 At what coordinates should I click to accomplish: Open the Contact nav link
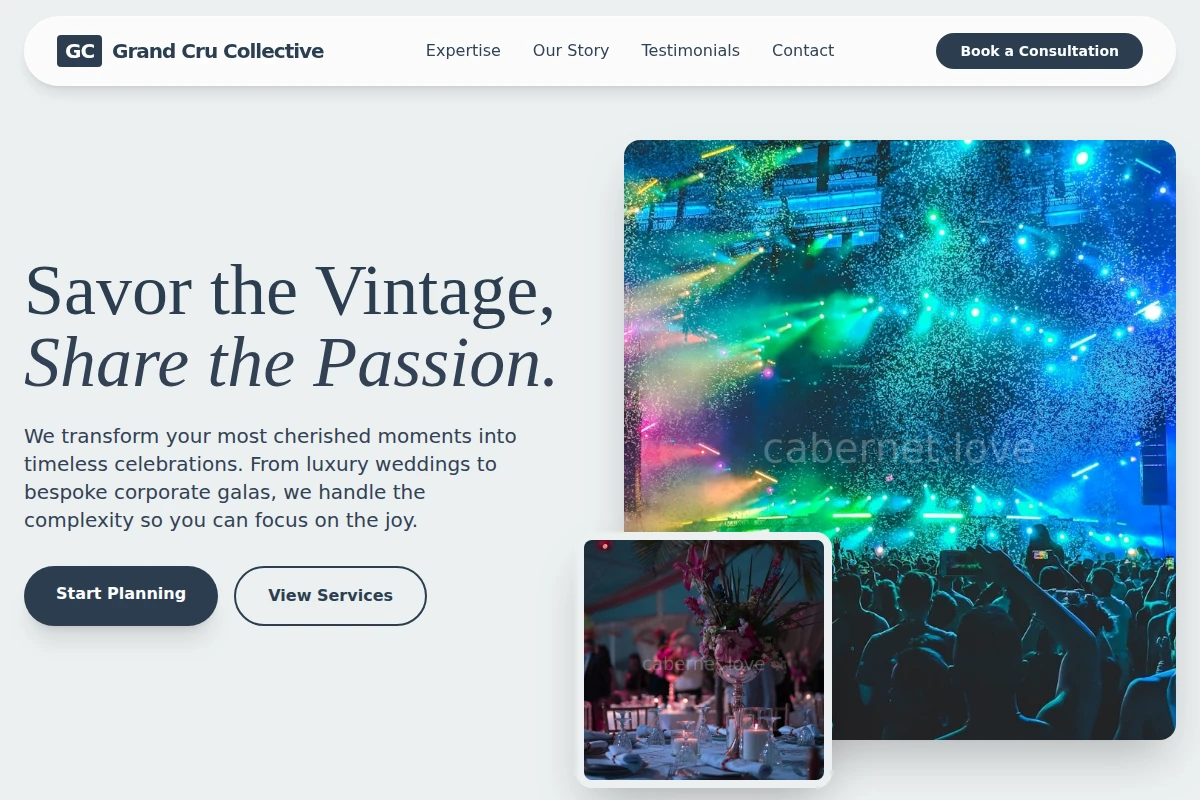[x=803, y=50]
